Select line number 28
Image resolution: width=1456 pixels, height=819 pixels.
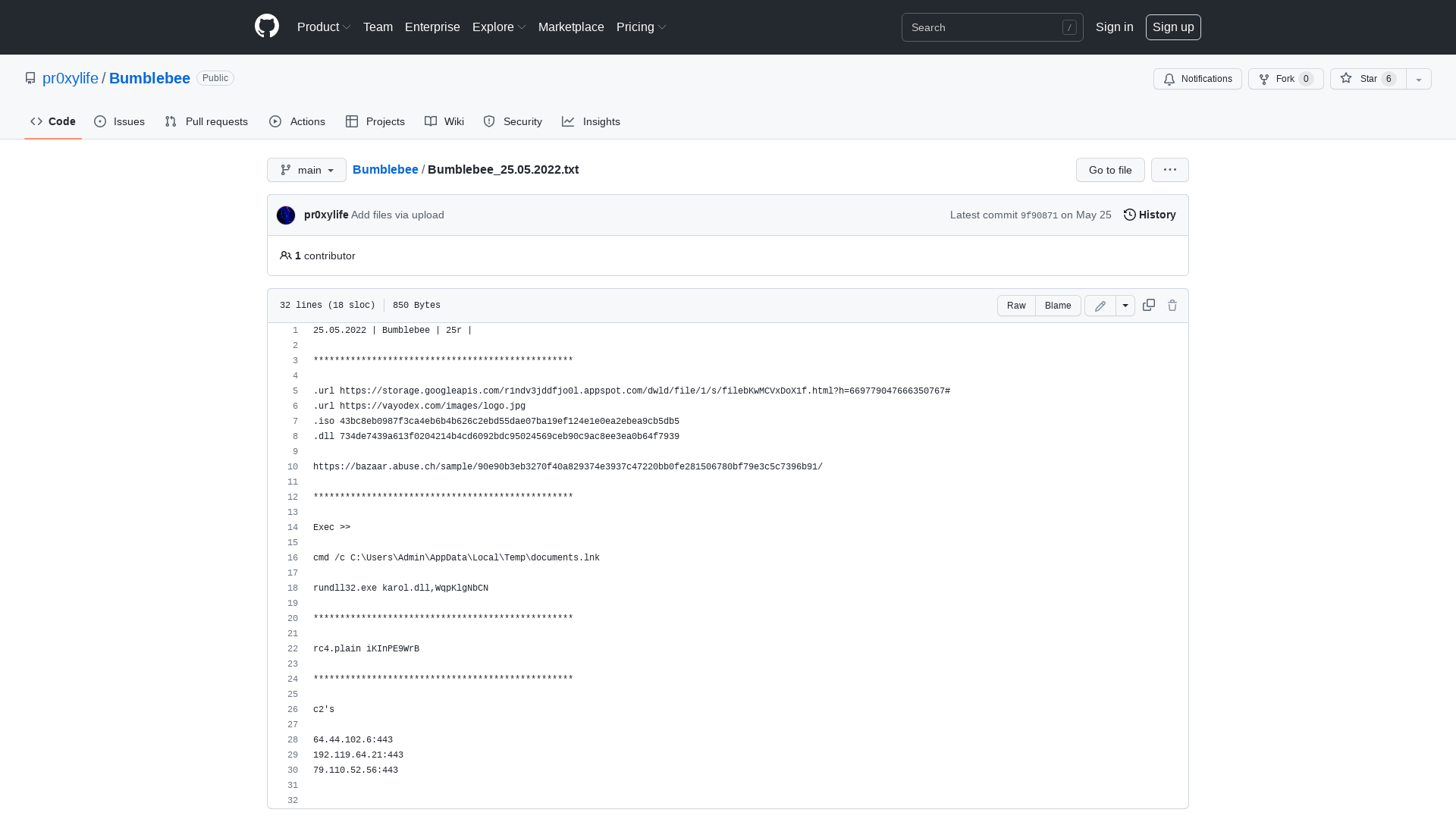point(293,740)
